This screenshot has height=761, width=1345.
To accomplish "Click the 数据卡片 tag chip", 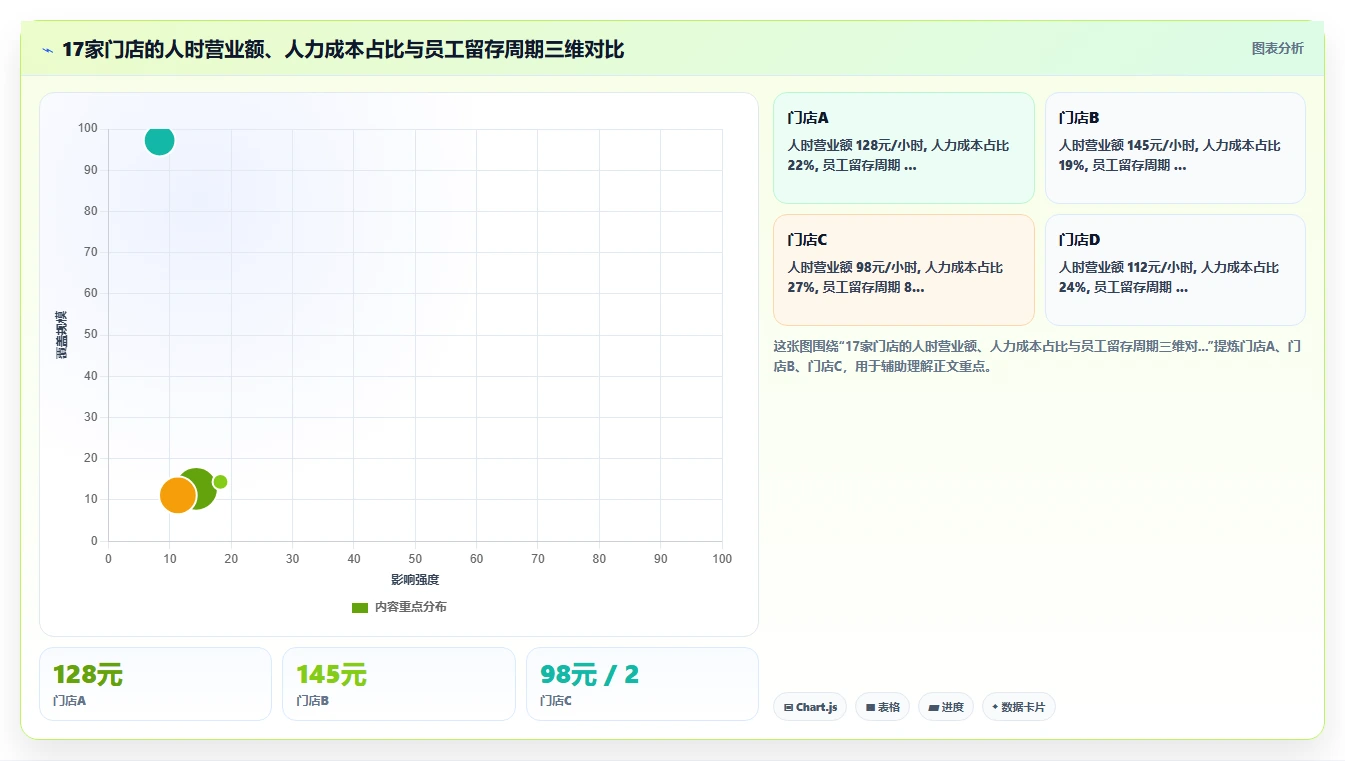I will click(x=1018, y=707).
